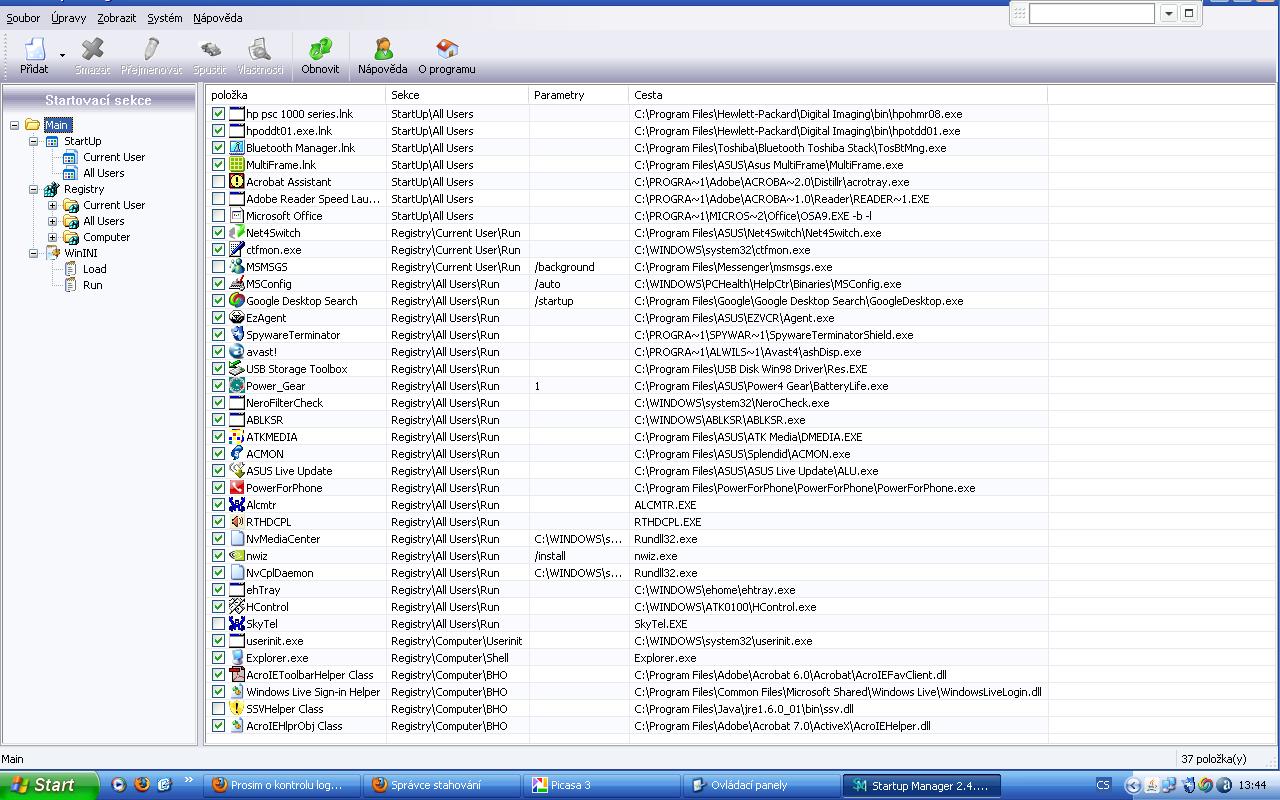The image size is (1280, 800).
Task: Enable the Acrobat Assistant checkbox
Action: [x=218, y=182]
